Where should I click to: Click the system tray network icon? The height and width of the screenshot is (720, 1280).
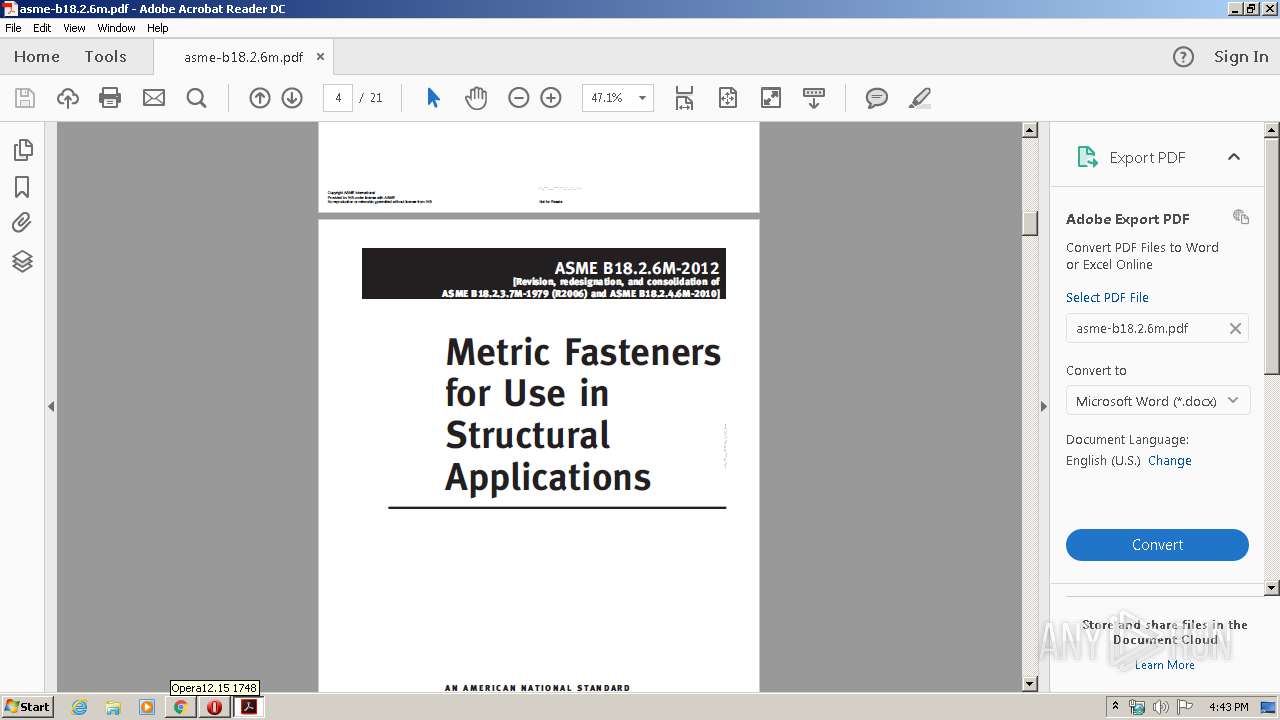tap(1138, 707)
